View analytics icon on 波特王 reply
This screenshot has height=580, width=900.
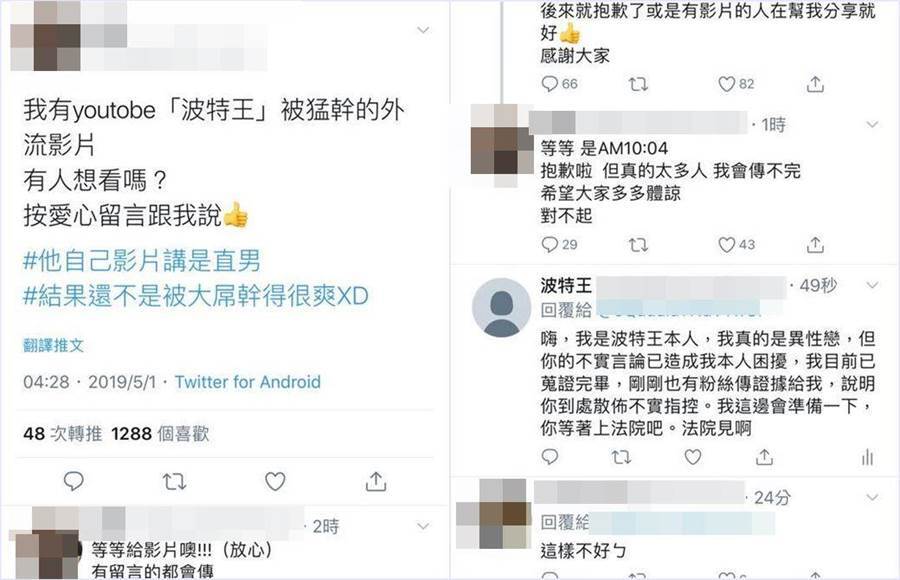(x=867, y=457)
